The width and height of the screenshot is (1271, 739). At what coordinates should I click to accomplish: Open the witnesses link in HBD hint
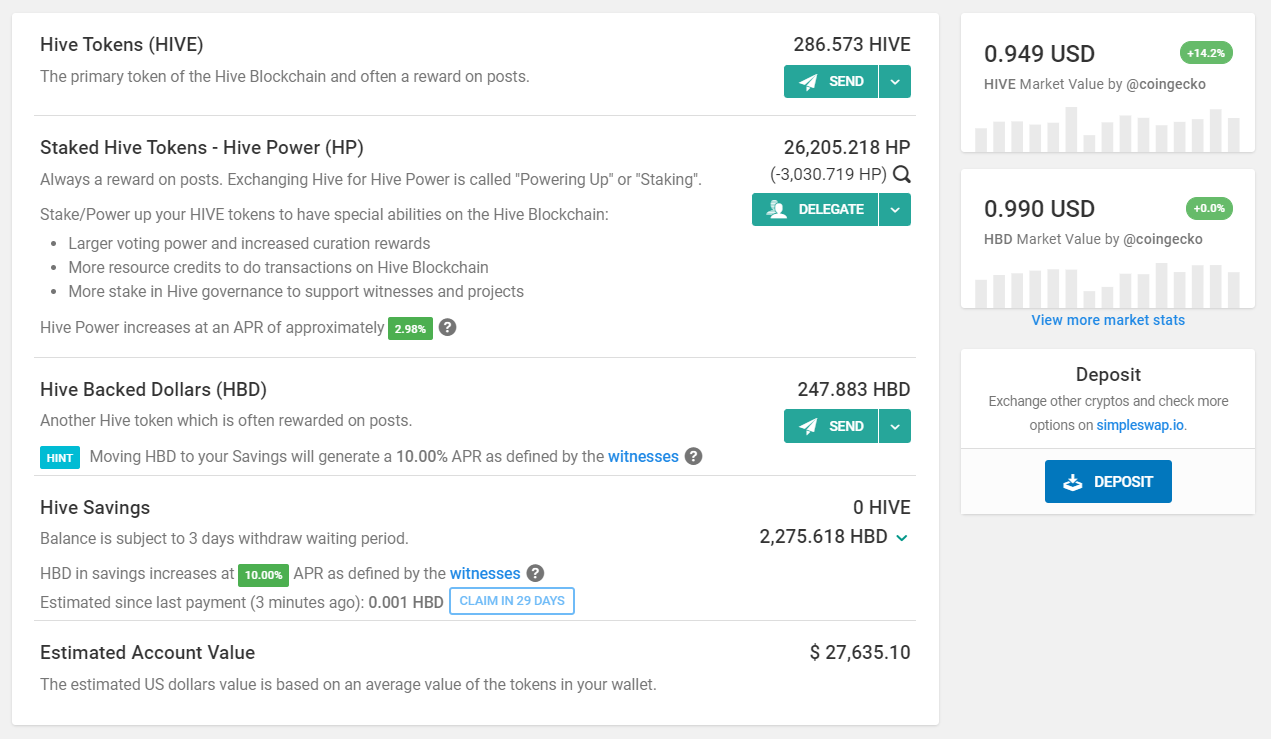643,456
